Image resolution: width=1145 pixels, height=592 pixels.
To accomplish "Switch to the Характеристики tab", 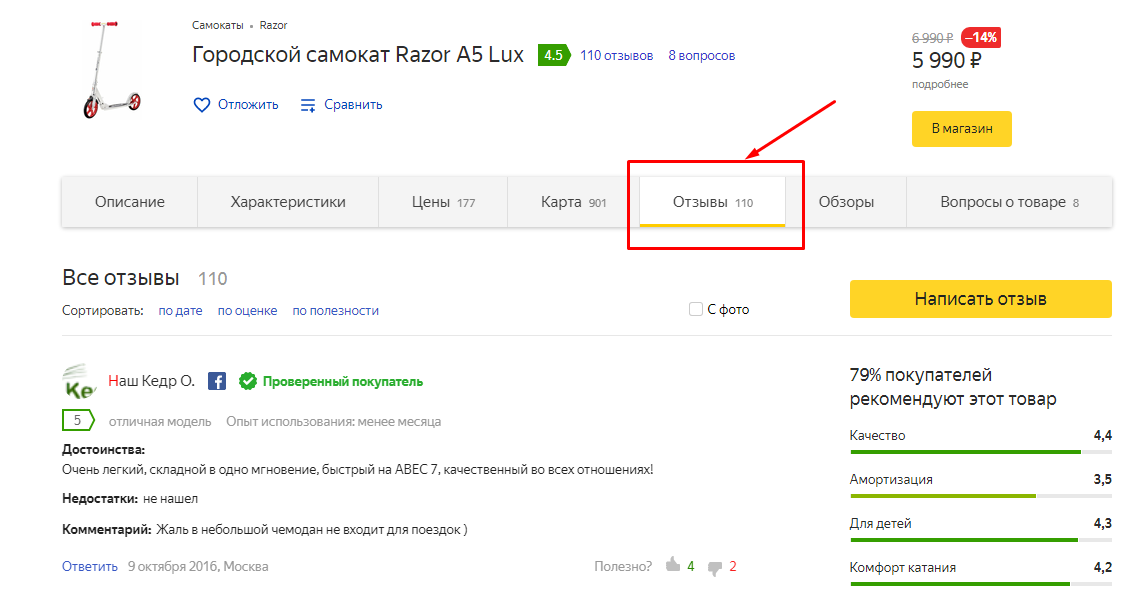I will (x=288, y=202).
